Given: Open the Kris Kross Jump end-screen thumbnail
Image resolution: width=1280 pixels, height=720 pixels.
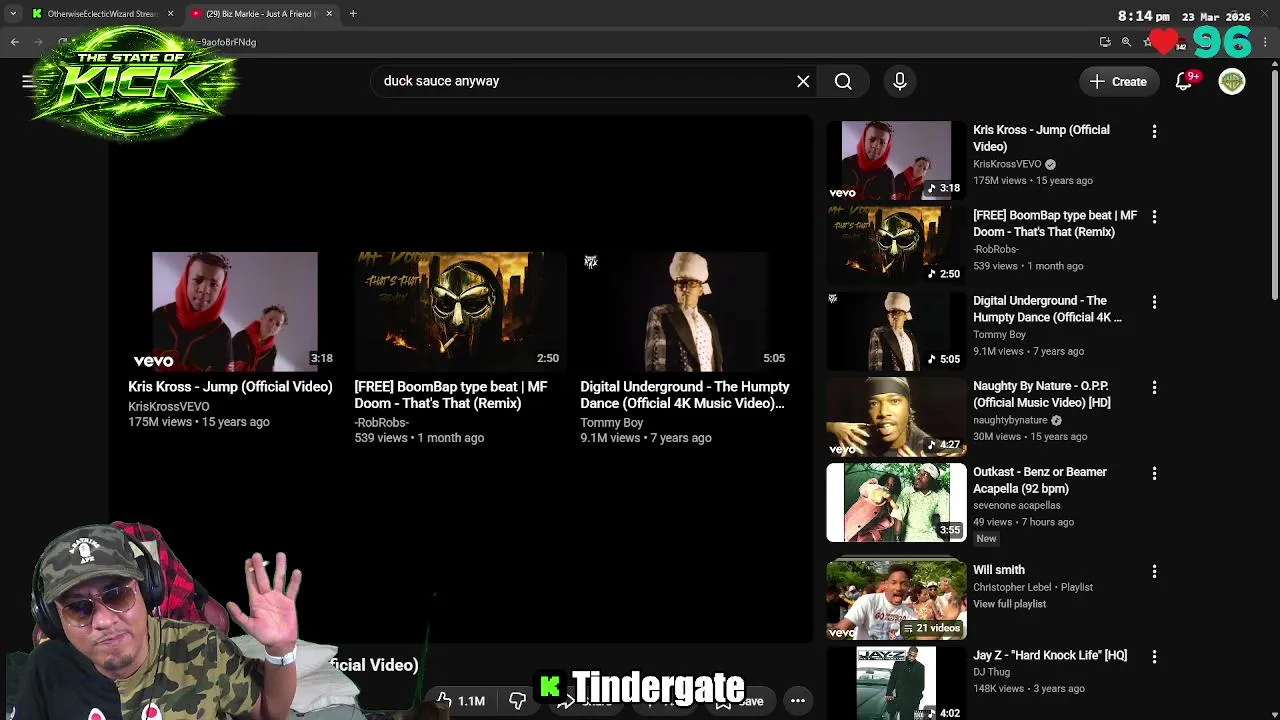Looking at the screenshot, I should point(235,312).
